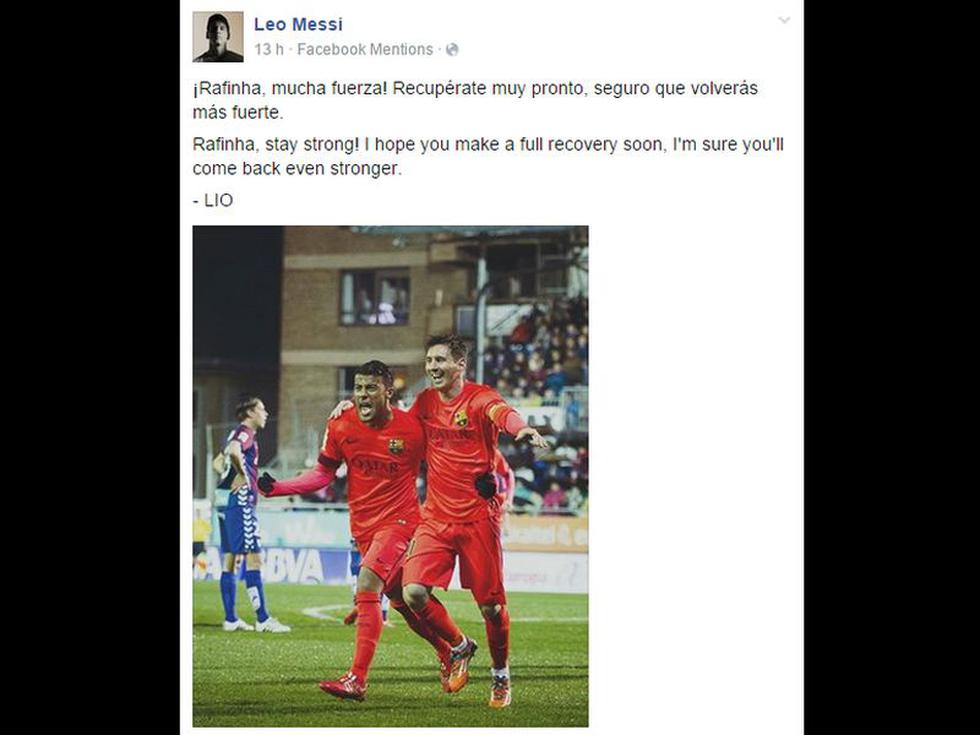
Task: Click the globe public-audience icon
Action: pyautogui.click(x=452, y=49)
